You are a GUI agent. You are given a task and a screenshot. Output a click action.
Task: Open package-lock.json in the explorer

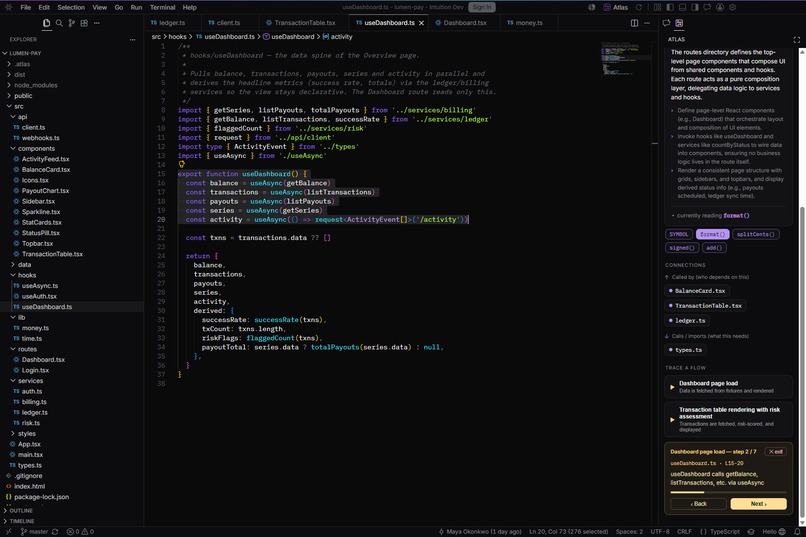41,497
